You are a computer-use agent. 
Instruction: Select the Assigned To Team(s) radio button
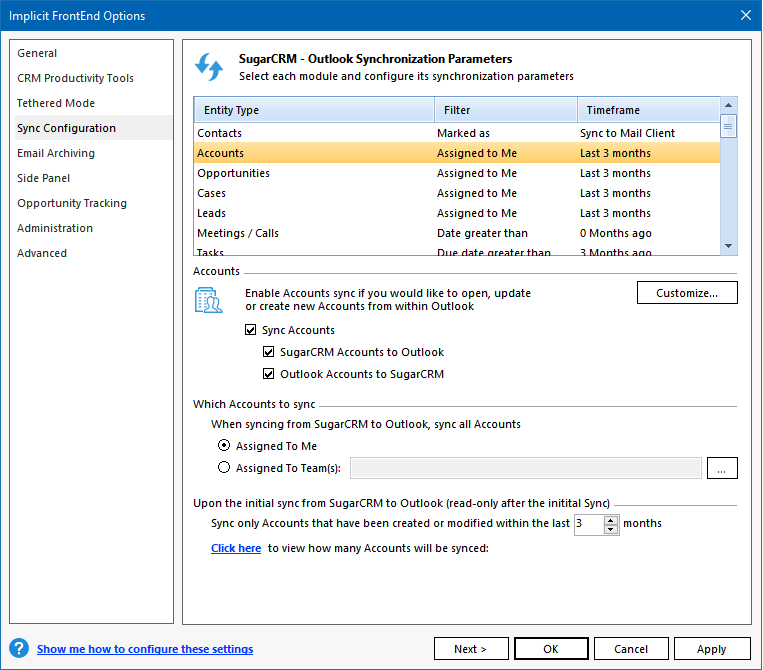(x=224, y=468)
